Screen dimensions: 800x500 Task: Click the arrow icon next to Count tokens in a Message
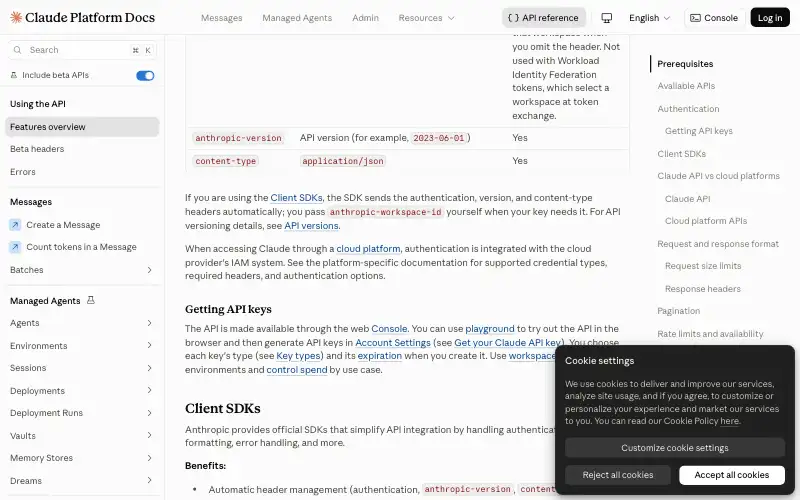pos(15,247)
